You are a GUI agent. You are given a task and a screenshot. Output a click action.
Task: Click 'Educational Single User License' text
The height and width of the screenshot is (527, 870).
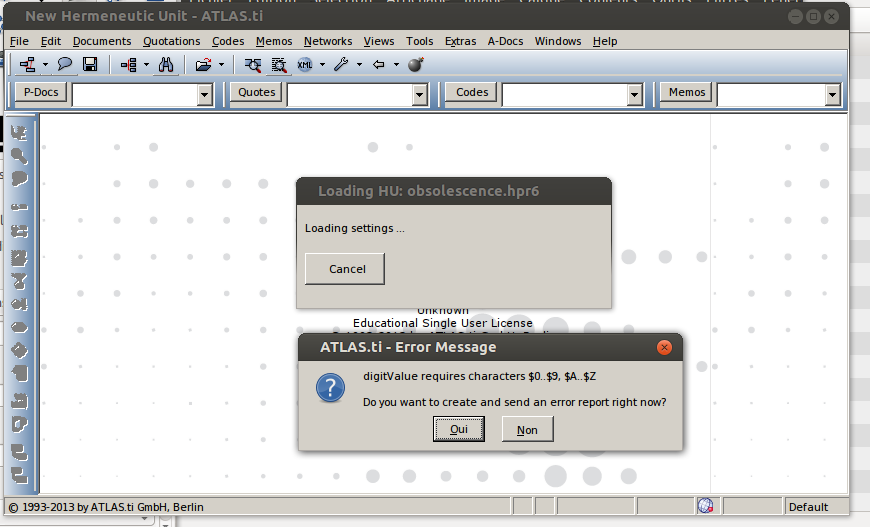pyautogui.click(x=443, y=323)
